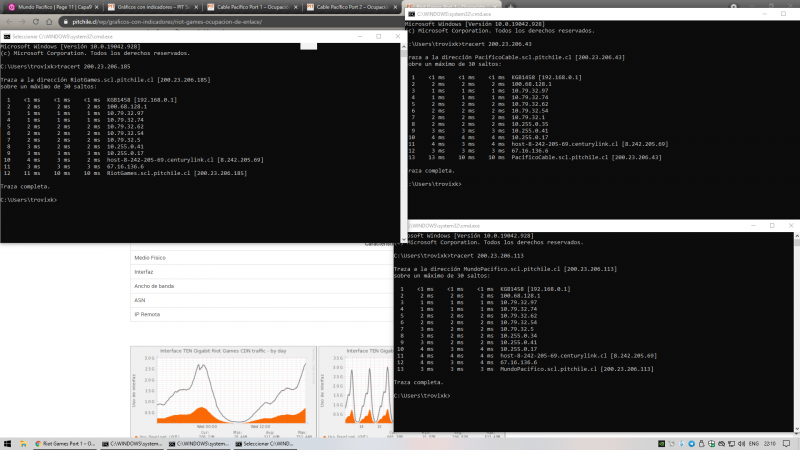Open Windows Security tray icon

pos(711,444)
